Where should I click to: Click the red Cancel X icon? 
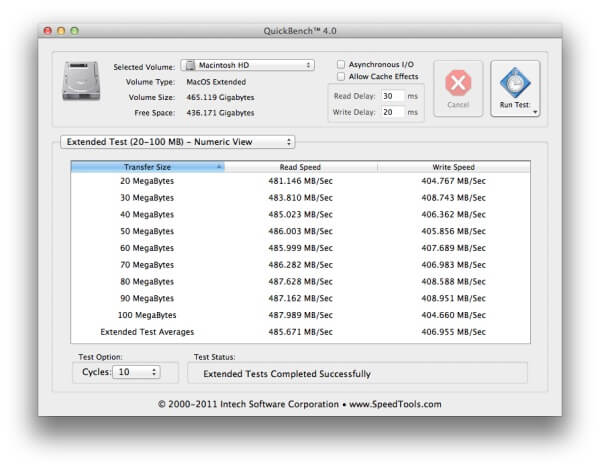458,83
